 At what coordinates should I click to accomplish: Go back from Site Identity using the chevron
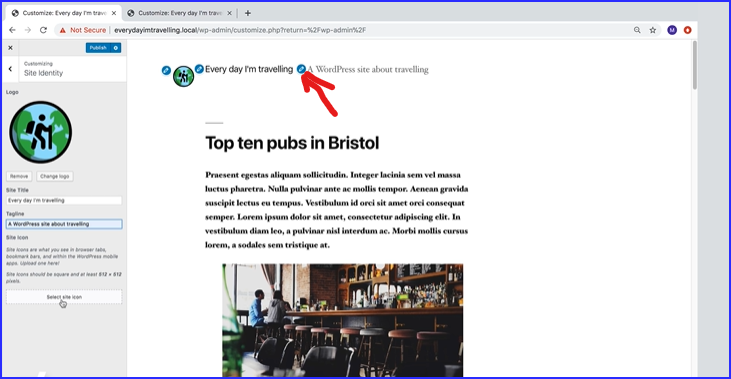[x=10, y=69]
